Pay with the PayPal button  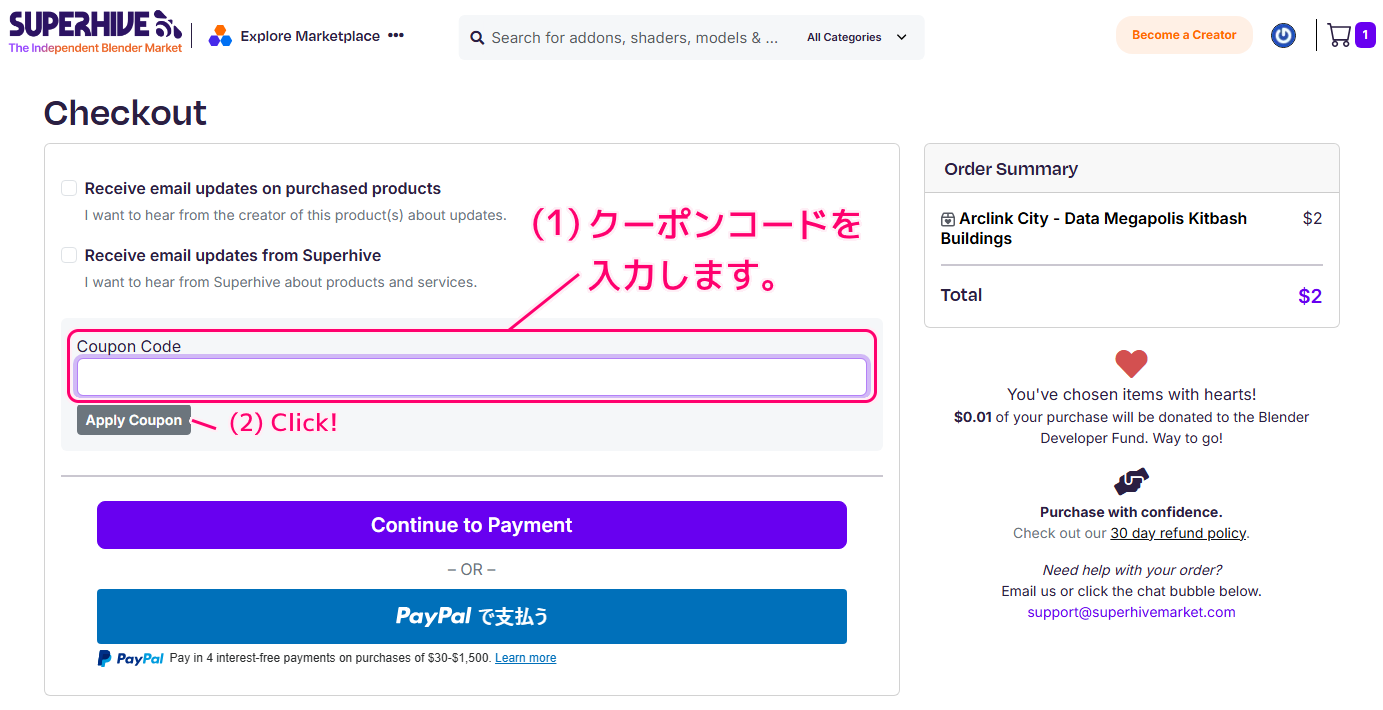tap(471, 616)
